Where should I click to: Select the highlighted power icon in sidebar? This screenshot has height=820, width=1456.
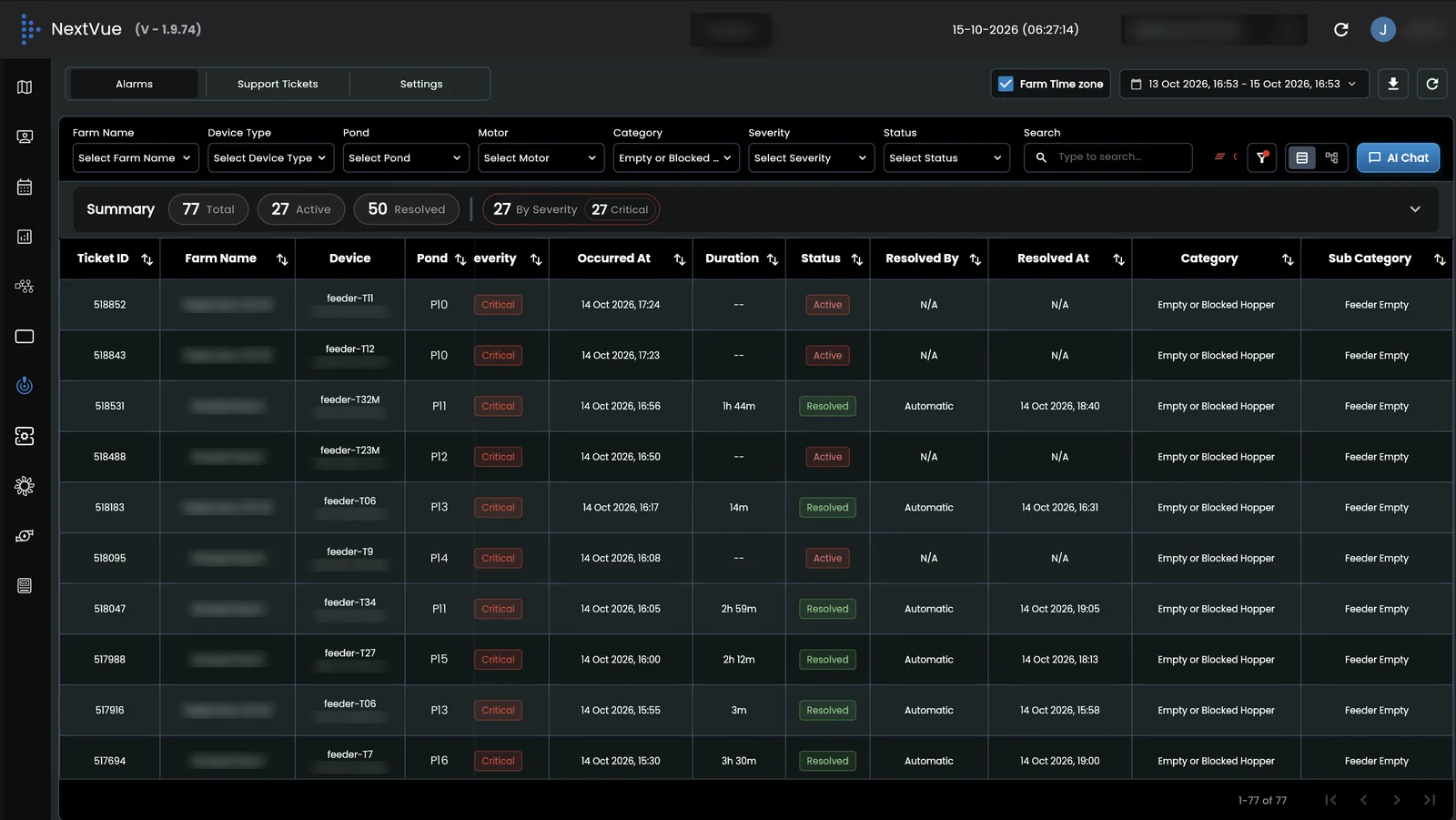[25, 386]
